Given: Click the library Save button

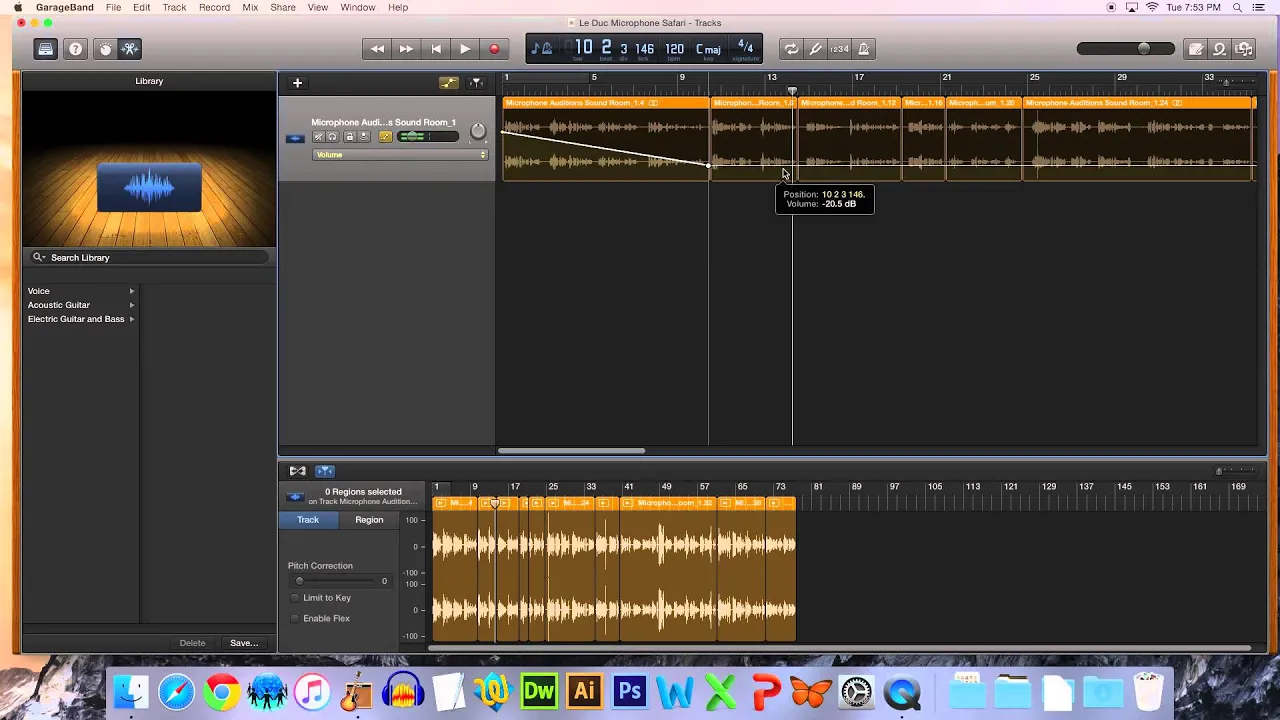Looking at the screenshot, I should [244, 643].
